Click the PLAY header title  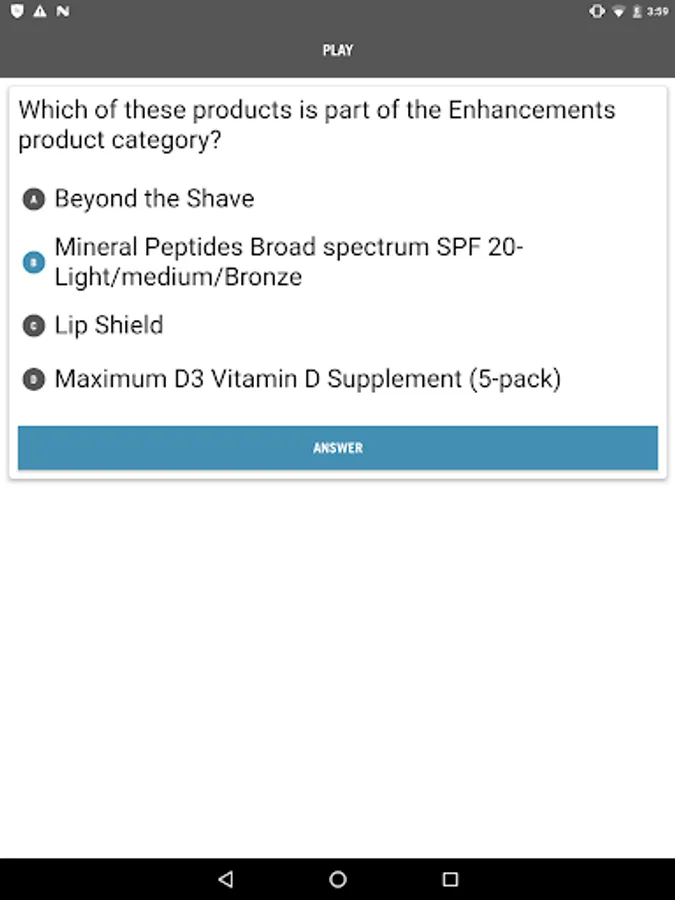point(338,50)
